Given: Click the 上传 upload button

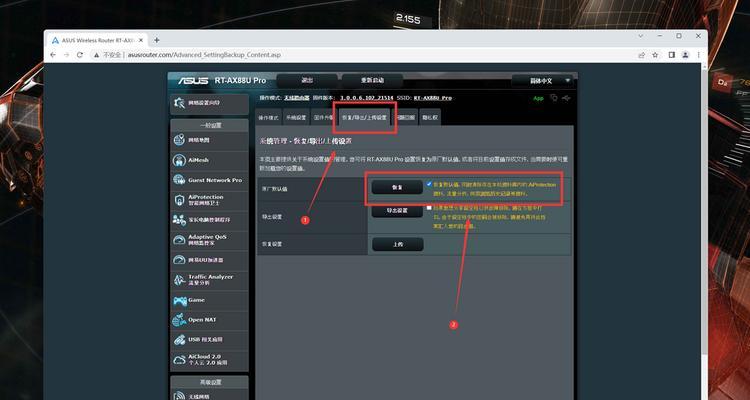Looking at the screenshot, I should coord(397,244).
